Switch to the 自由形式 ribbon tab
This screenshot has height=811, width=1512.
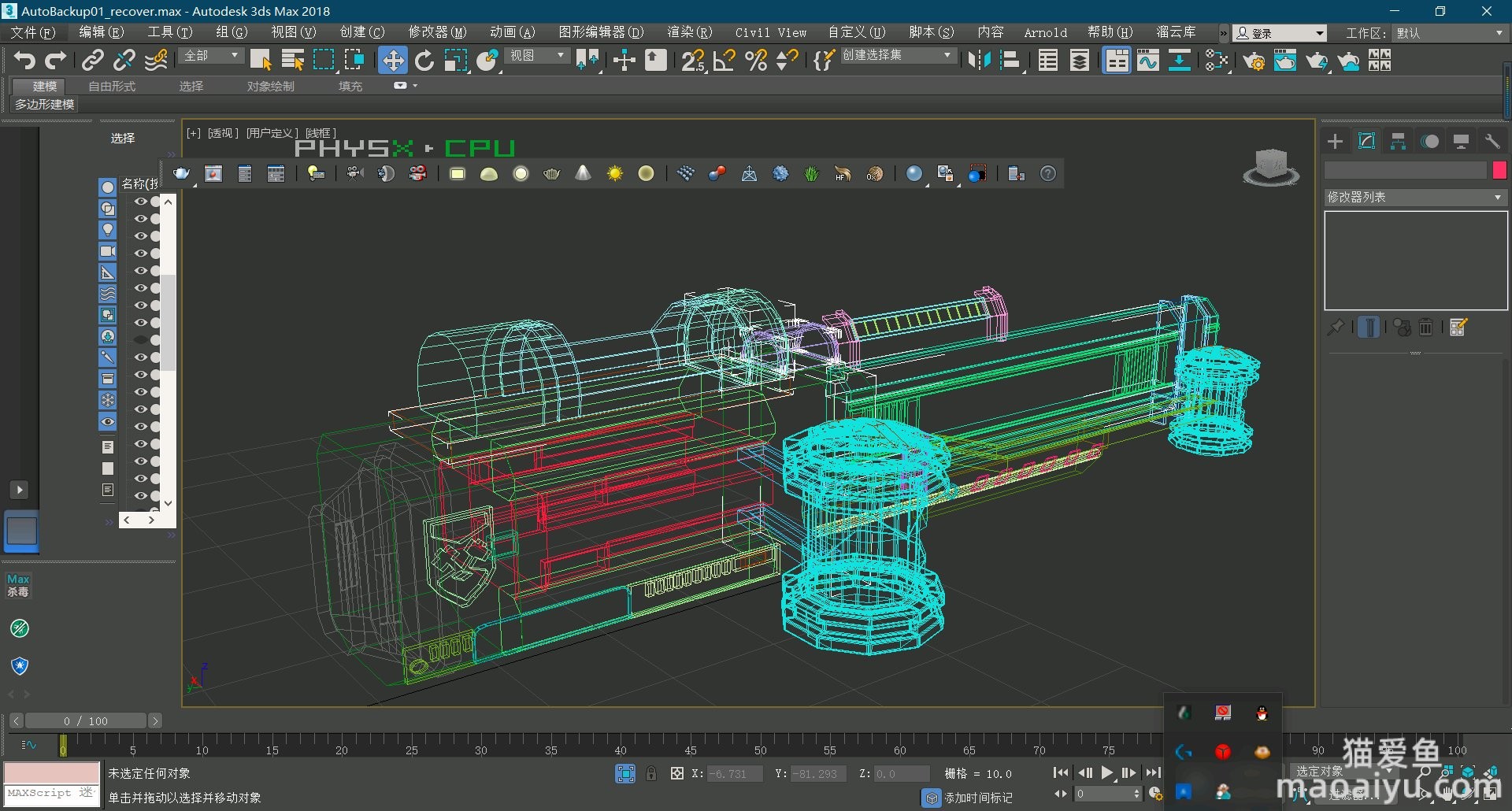tap(112, 86)
